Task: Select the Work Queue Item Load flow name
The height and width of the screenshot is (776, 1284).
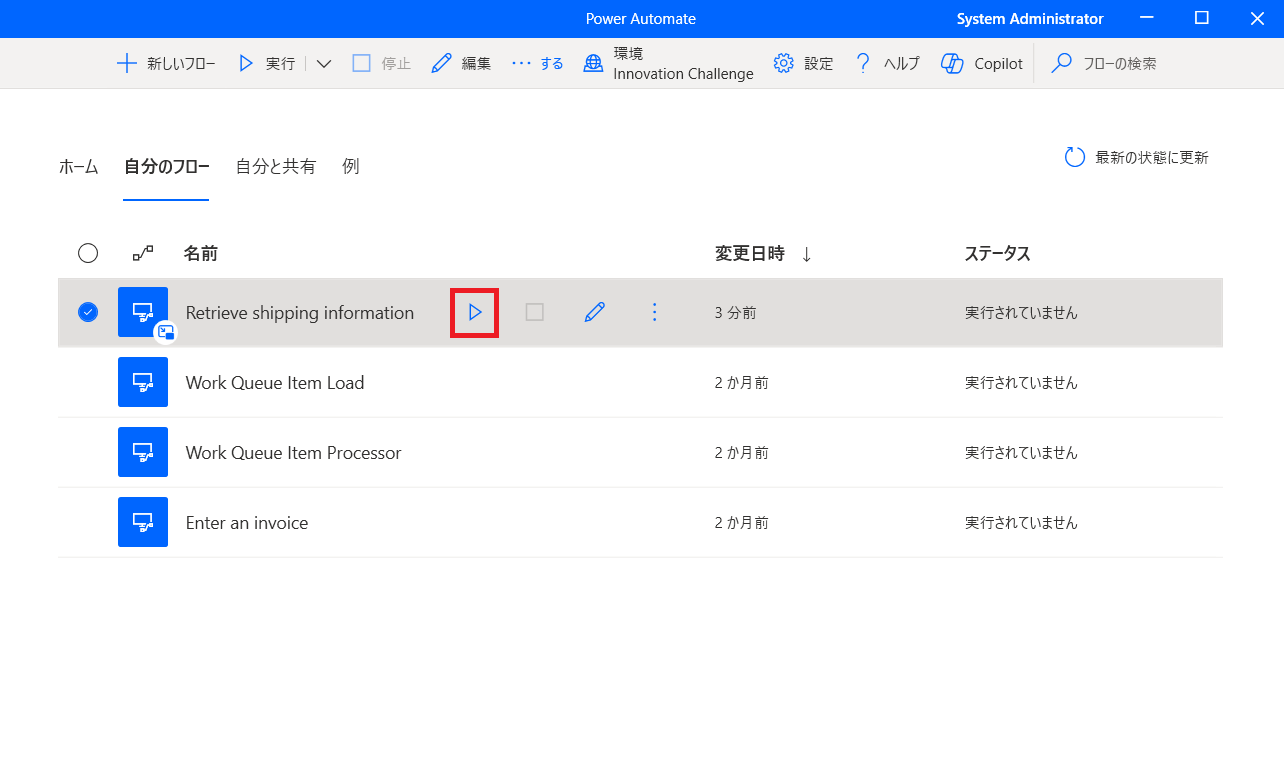Action: (x=275, y=383)
